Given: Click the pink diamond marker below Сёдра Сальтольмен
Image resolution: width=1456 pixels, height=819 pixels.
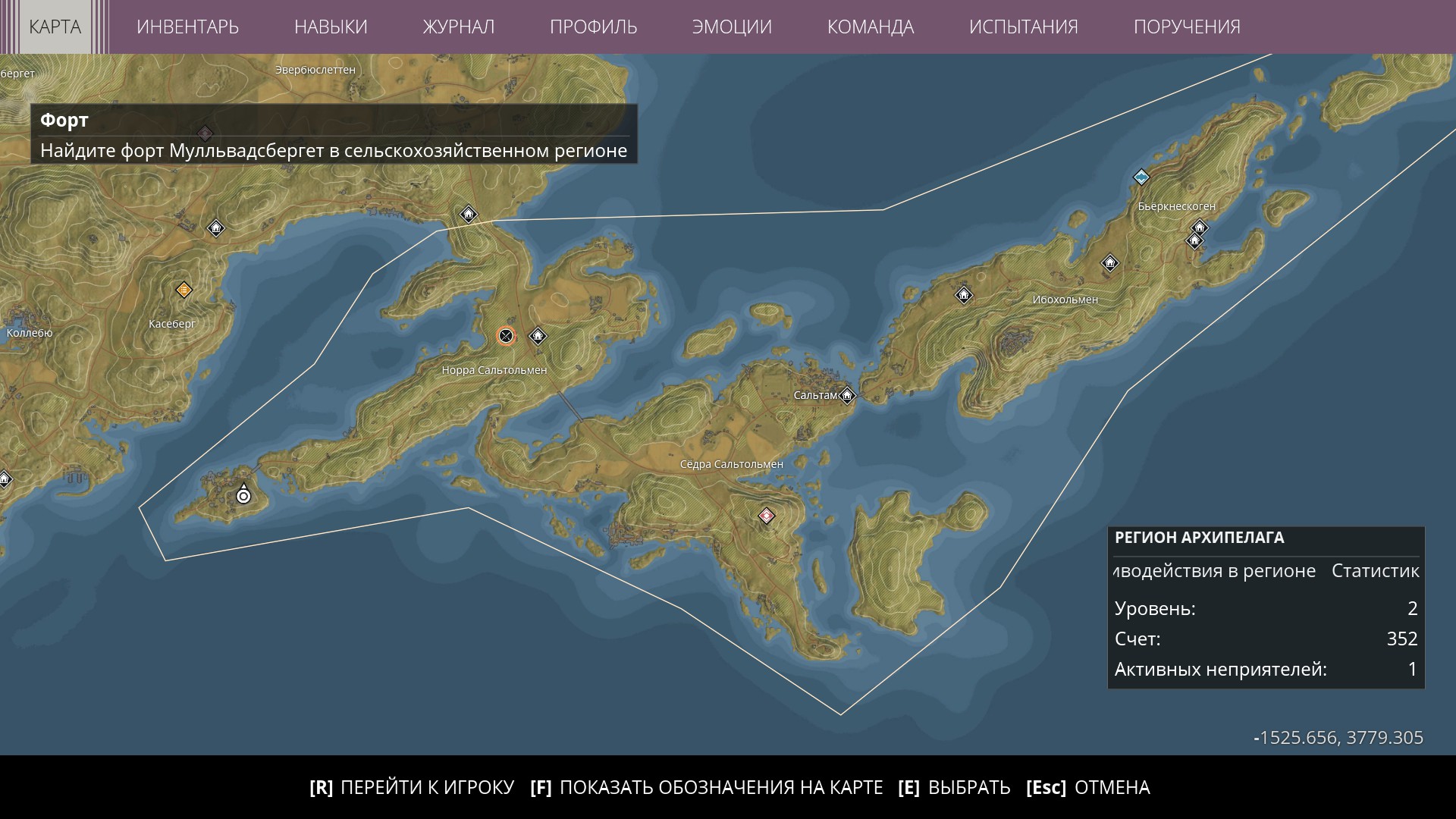Looking at the screenshot, I should (x=767, y=516).
